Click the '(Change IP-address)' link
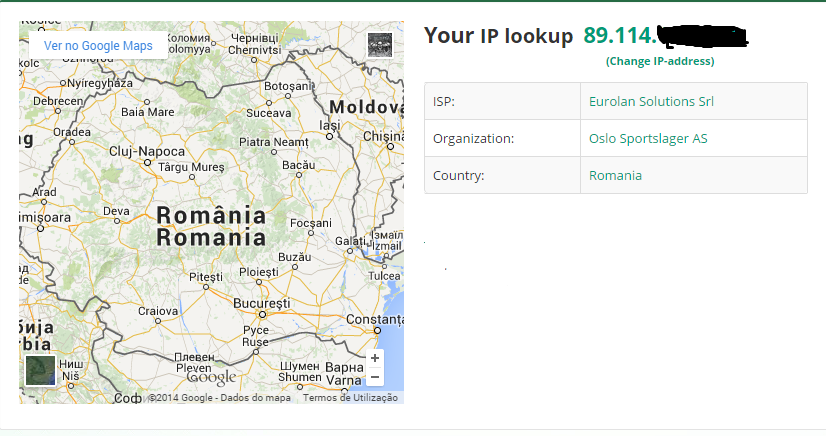This screenshot has width=826, height=436. (660, 61)
